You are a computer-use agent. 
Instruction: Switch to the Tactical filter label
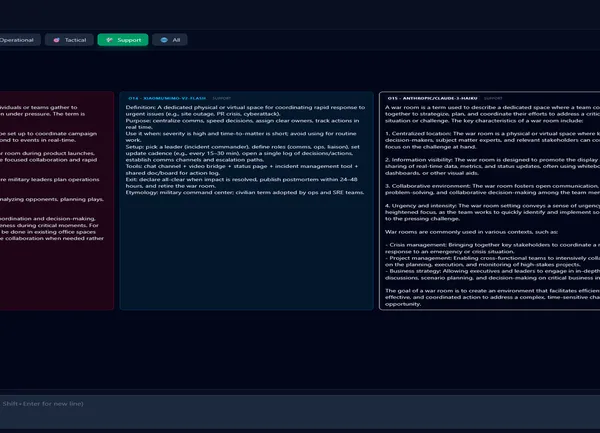(76, 40)
